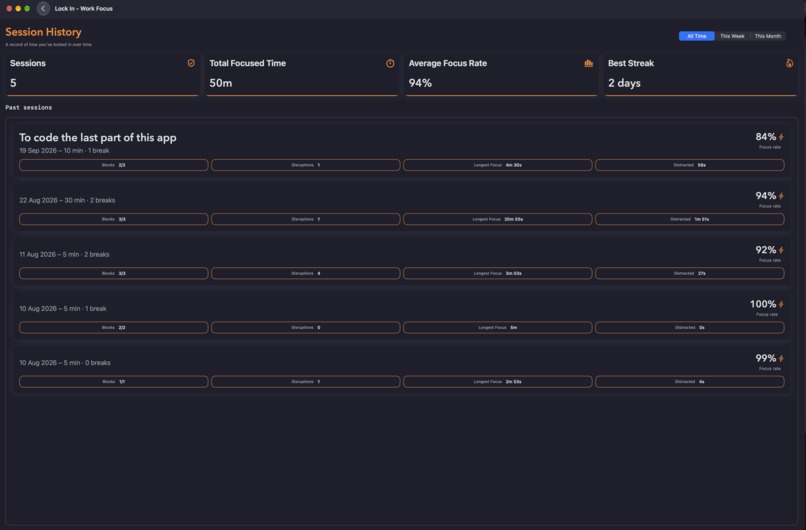This screenshot has width=806, height=530.
Task: Click the Best Streak 2 days value
Action: point(624,83)
